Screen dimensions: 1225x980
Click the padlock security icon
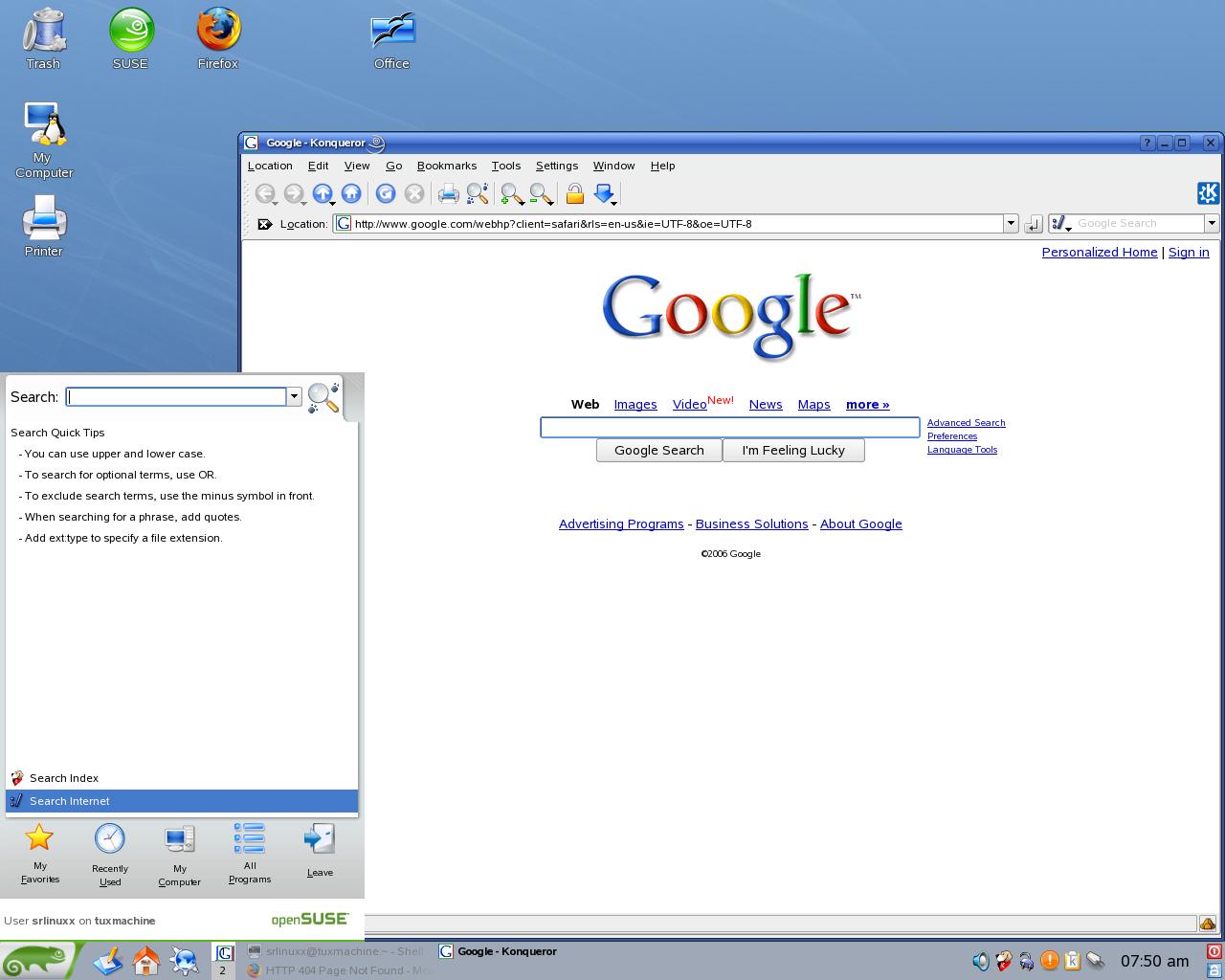574,193
